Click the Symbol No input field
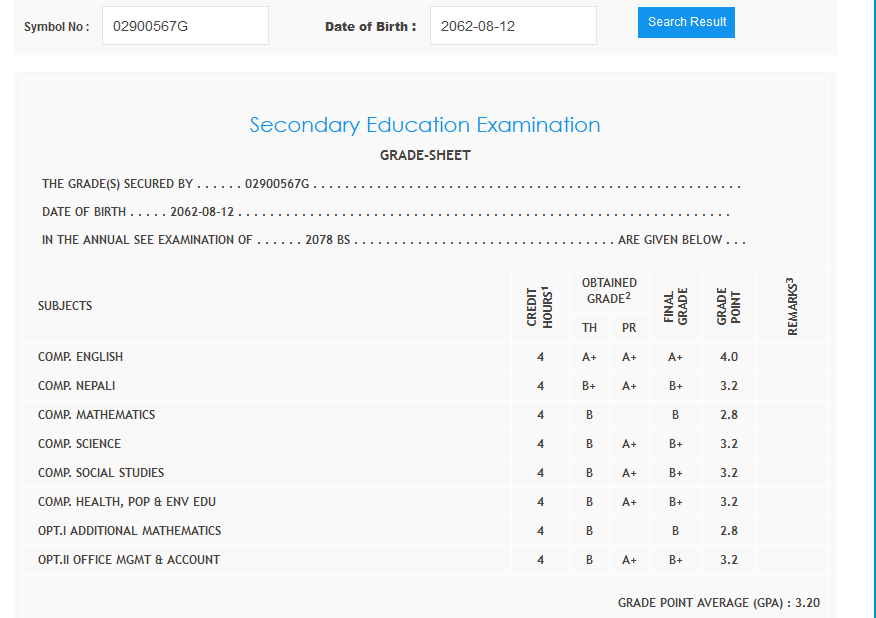 pyautogui.click(x=185, y=26)
